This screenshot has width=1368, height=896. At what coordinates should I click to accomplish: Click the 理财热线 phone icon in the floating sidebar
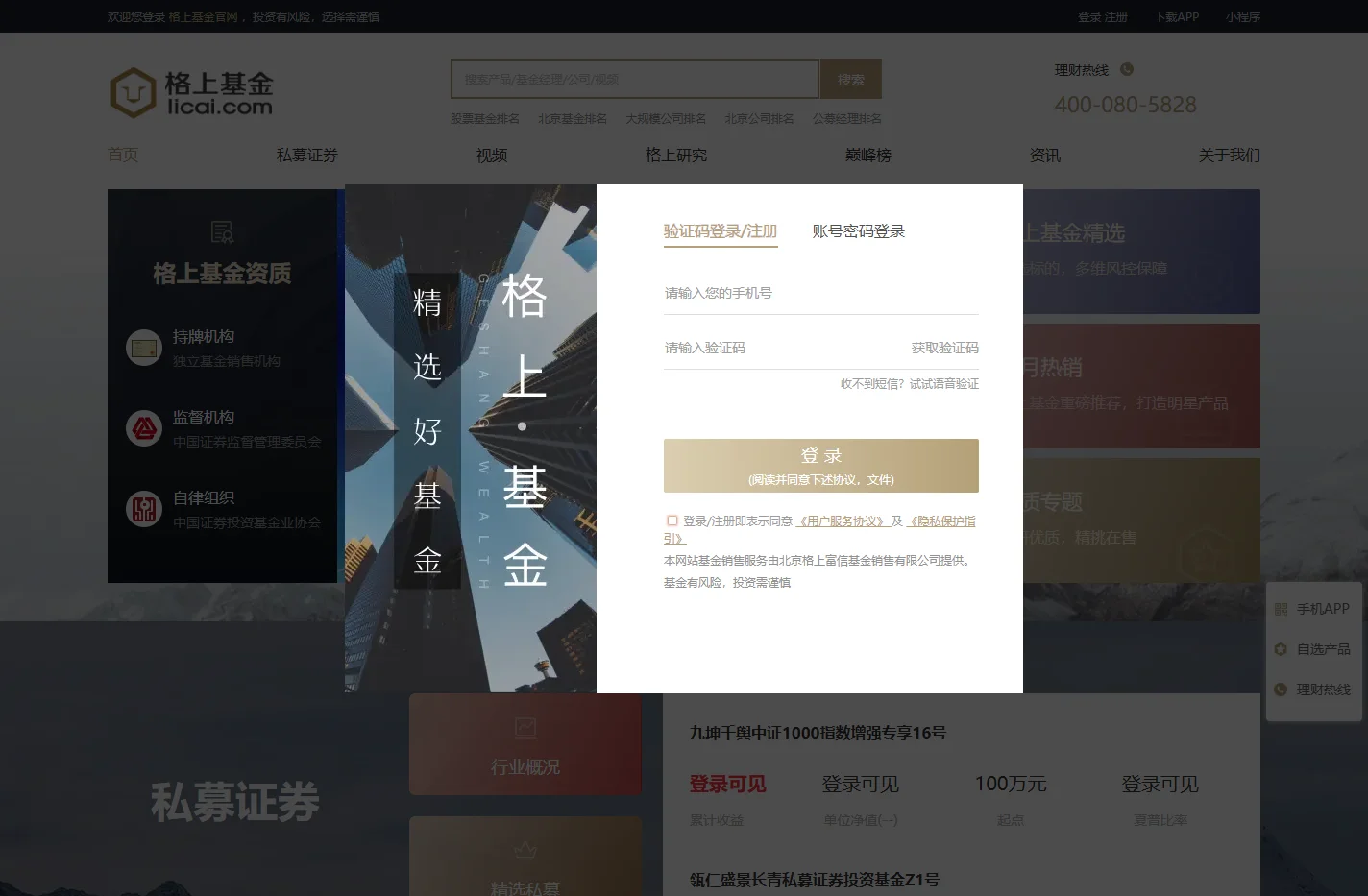[x=1281, y=690]
